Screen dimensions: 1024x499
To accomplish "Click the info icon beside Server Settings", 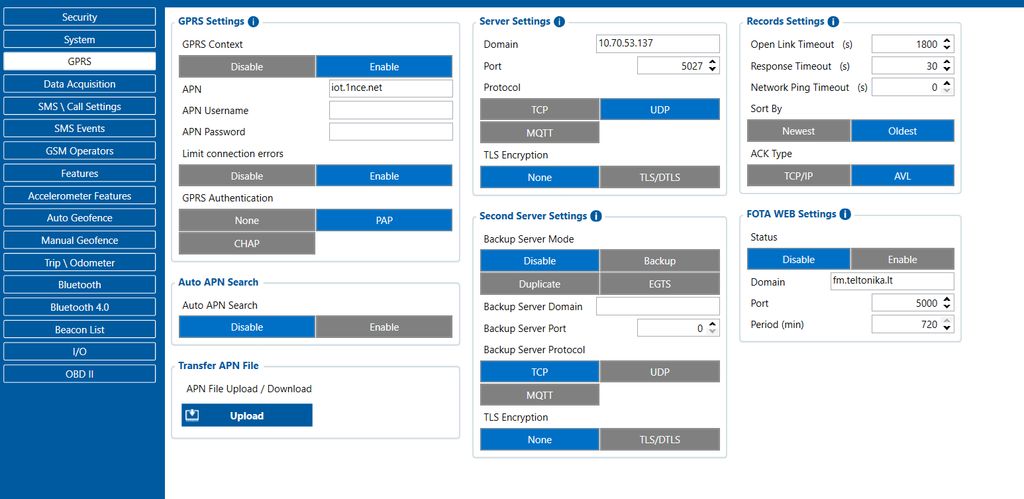I will pyautogui.click(x=559, y=21).
